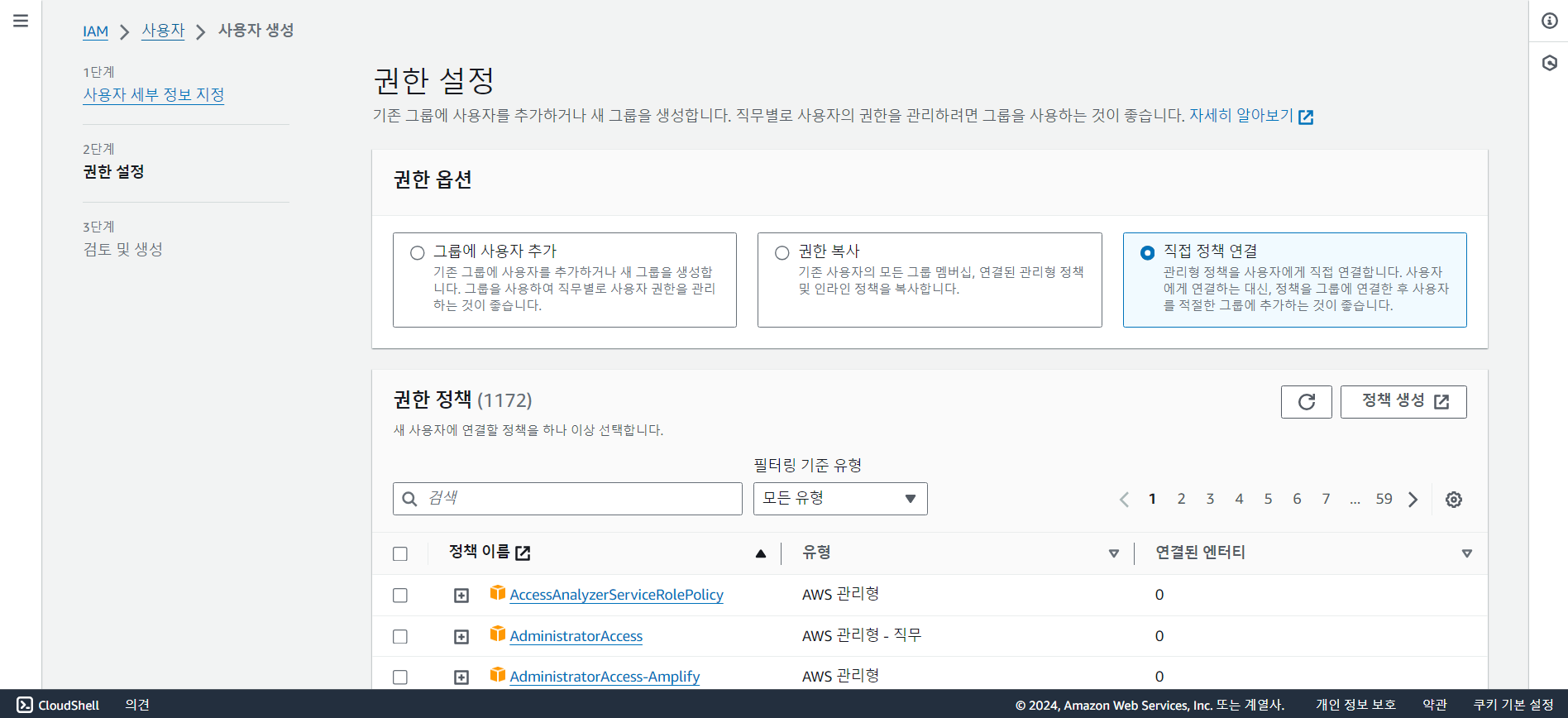Select 직접 정책 연결 radio option
The height and width of the screenshot is (718, 1568).
coord(1148,253)
